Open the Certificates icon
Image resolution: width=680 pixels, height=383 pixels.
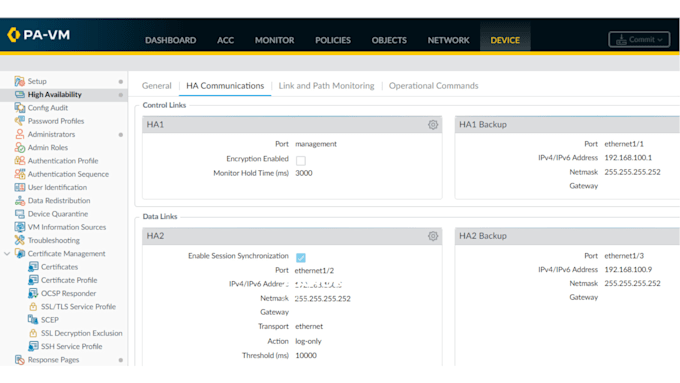(x=33, y=267)
